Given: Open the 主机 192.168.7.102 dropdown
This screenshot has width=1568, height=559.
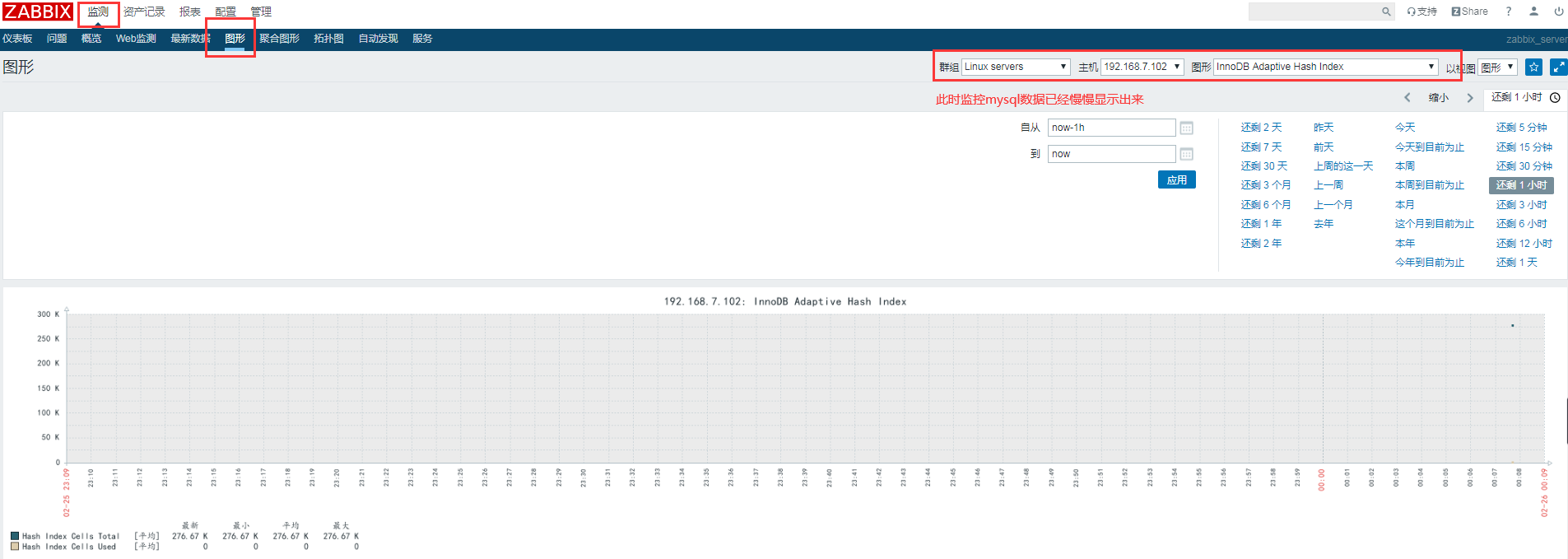Looking at the screenshot, I should point(1142,67).
